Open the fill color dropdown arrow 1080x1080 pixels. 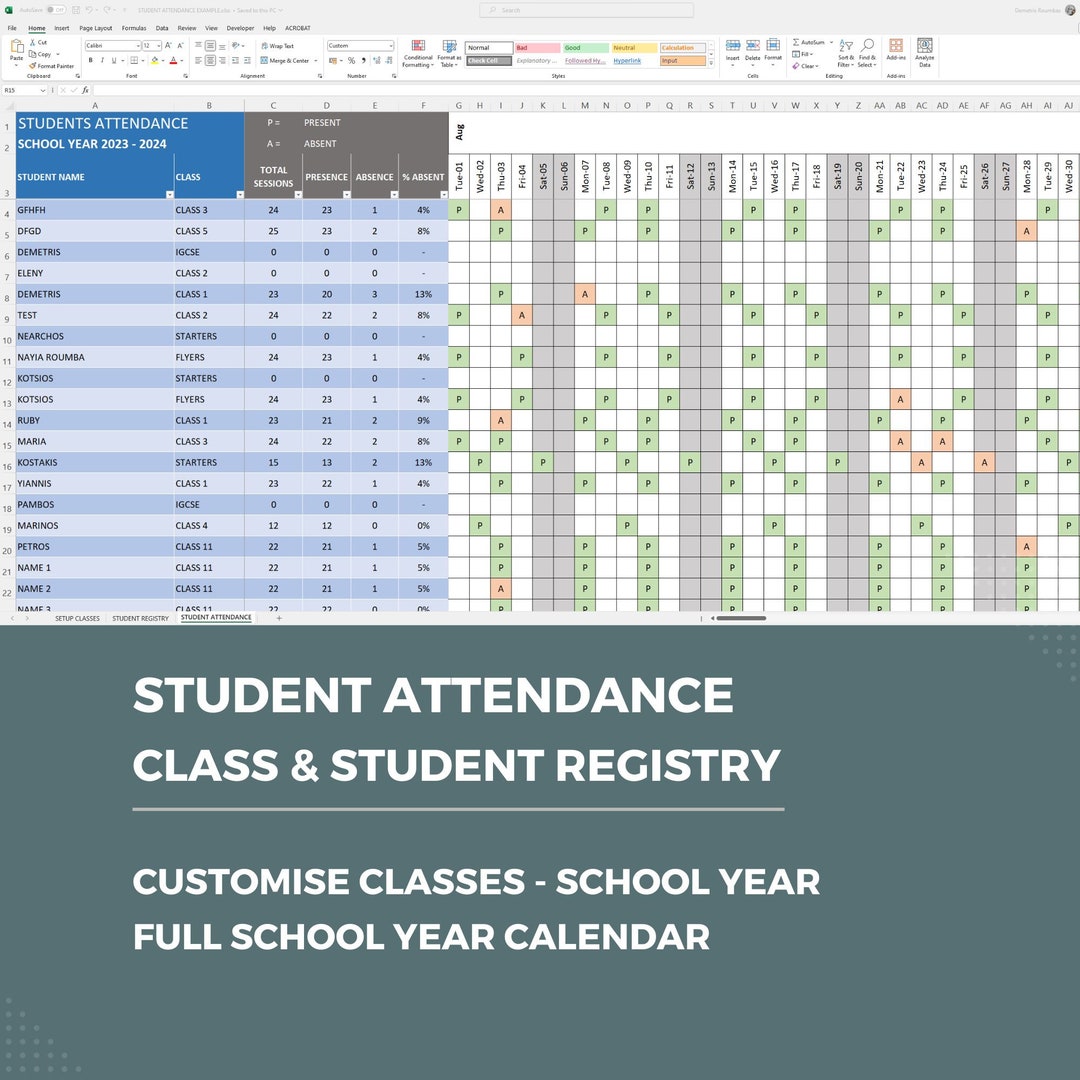tap(163, 60)
